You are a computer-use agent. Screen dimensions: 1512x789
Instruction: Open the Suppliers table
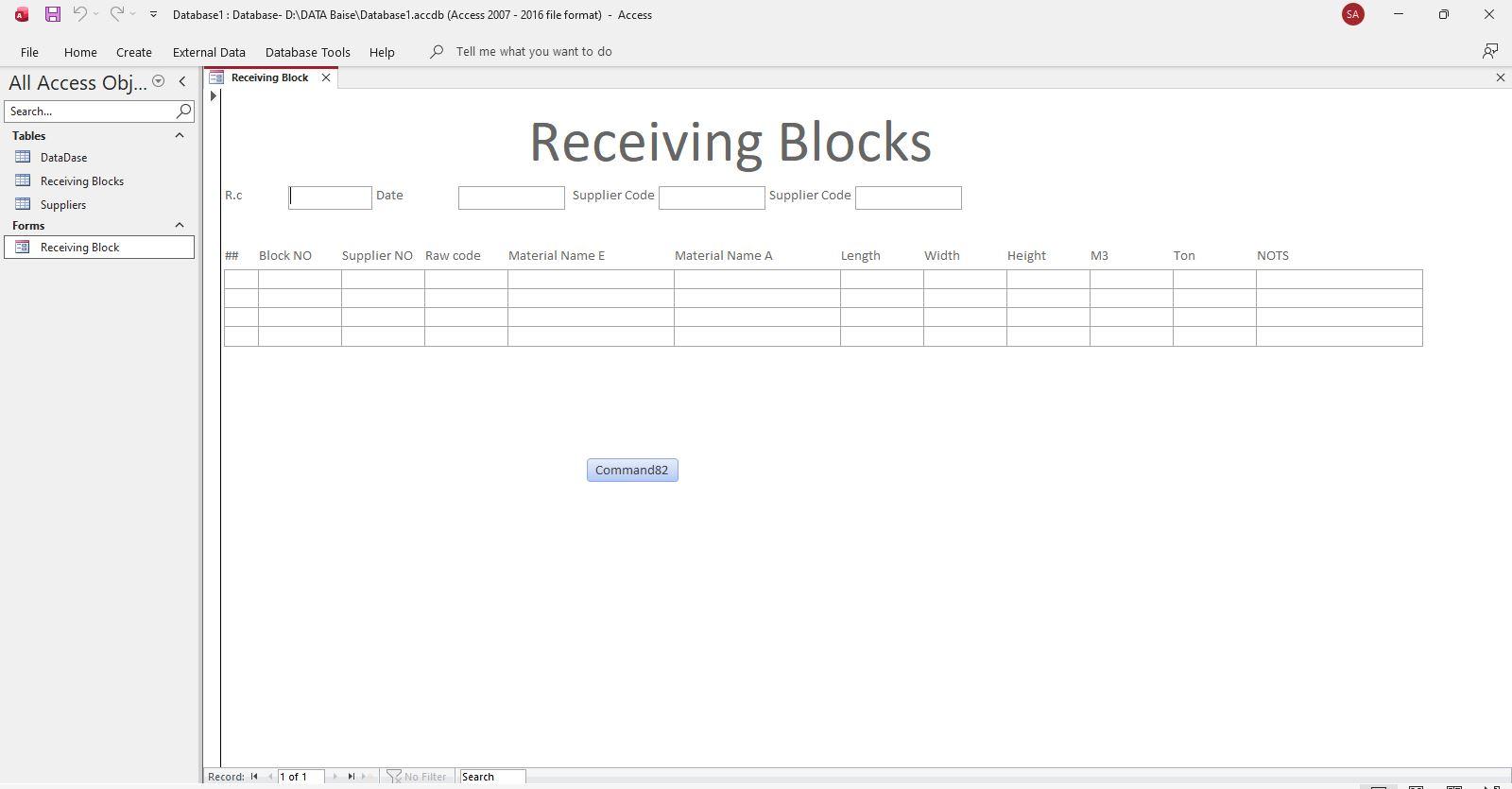(62, 205)
